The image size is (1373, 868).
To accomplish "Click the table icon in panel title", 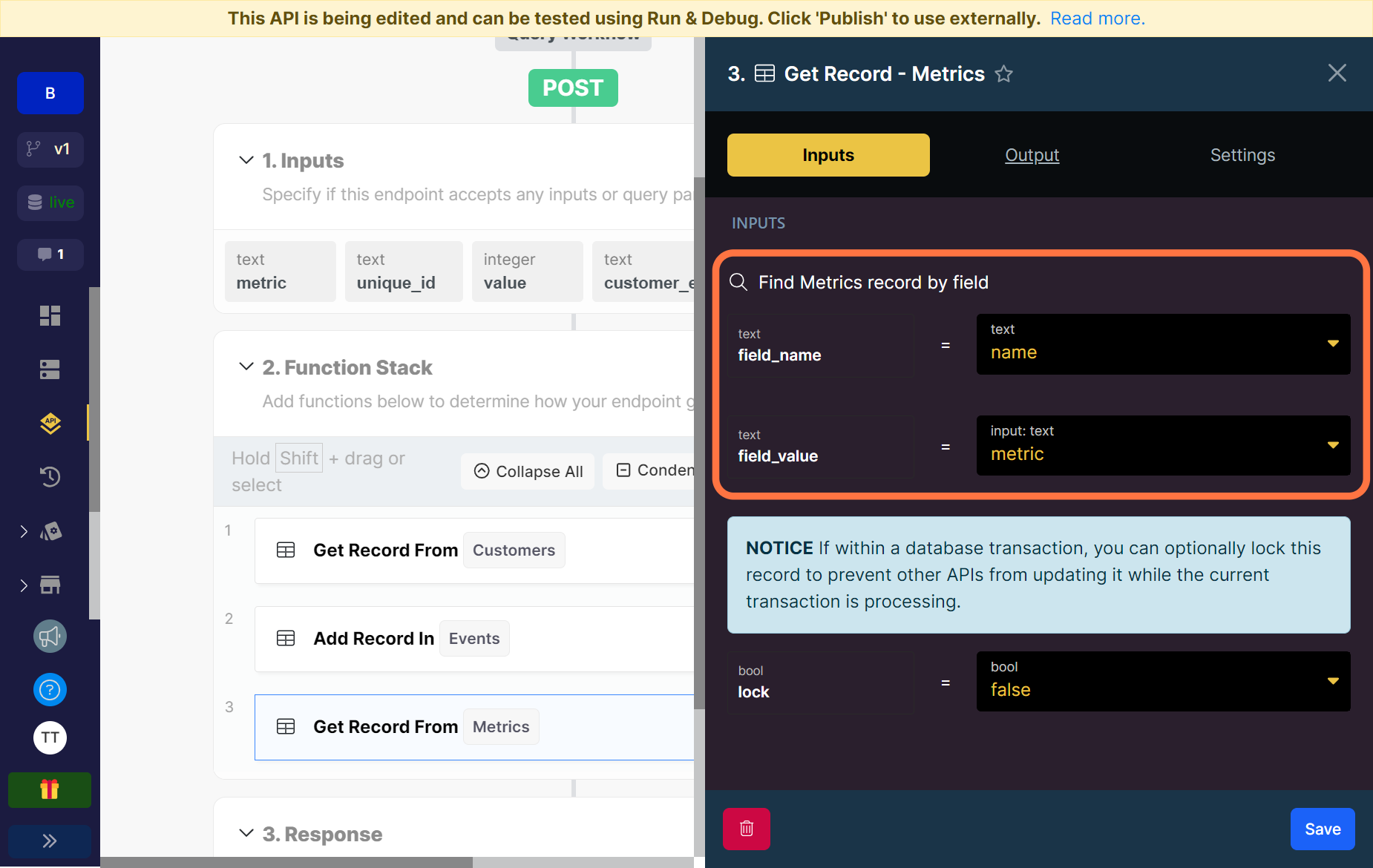I will pyautogui.click(x=764, y=73).
